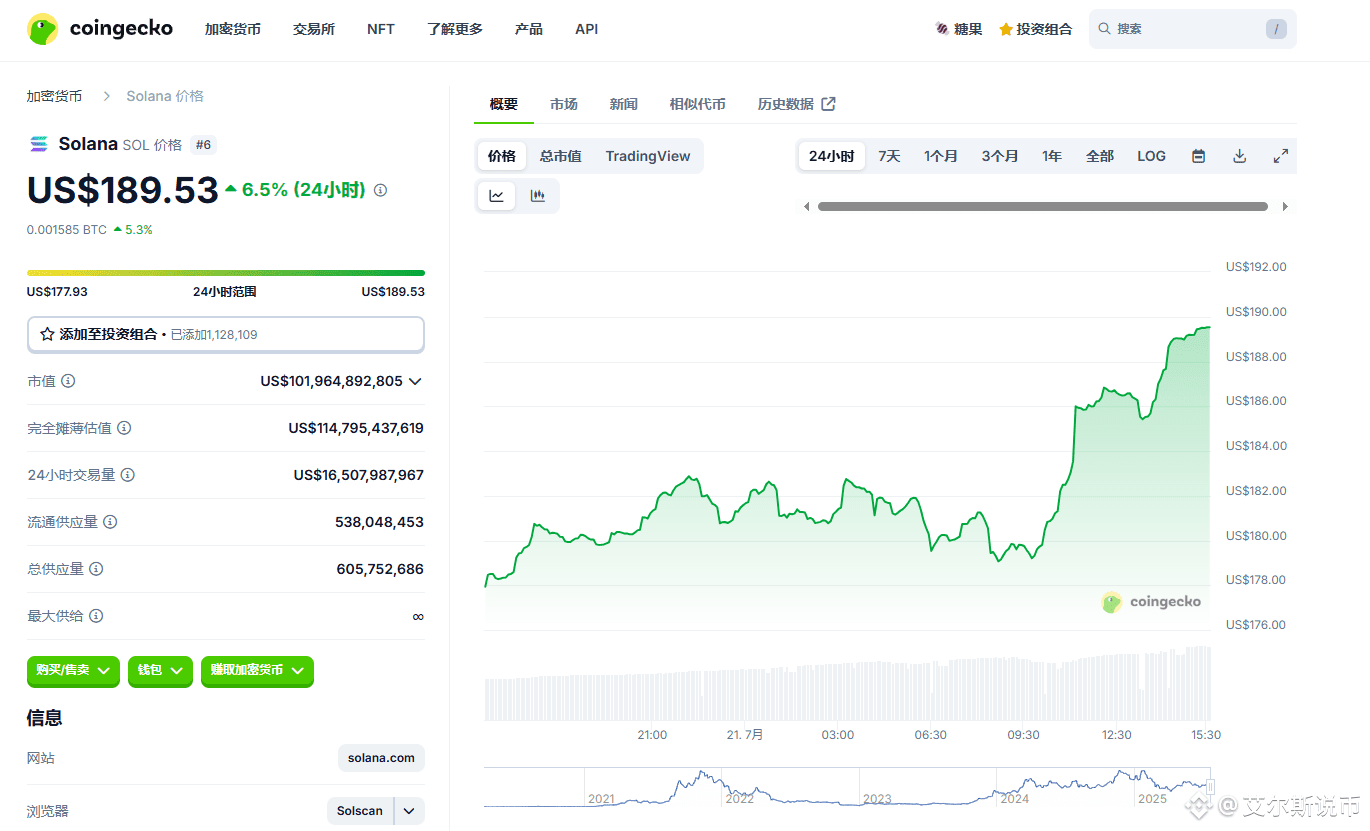This screenshot has height=831, width=1370.
Task: Open the 历史数据 external link tab
Action: (x=796, y=104)
